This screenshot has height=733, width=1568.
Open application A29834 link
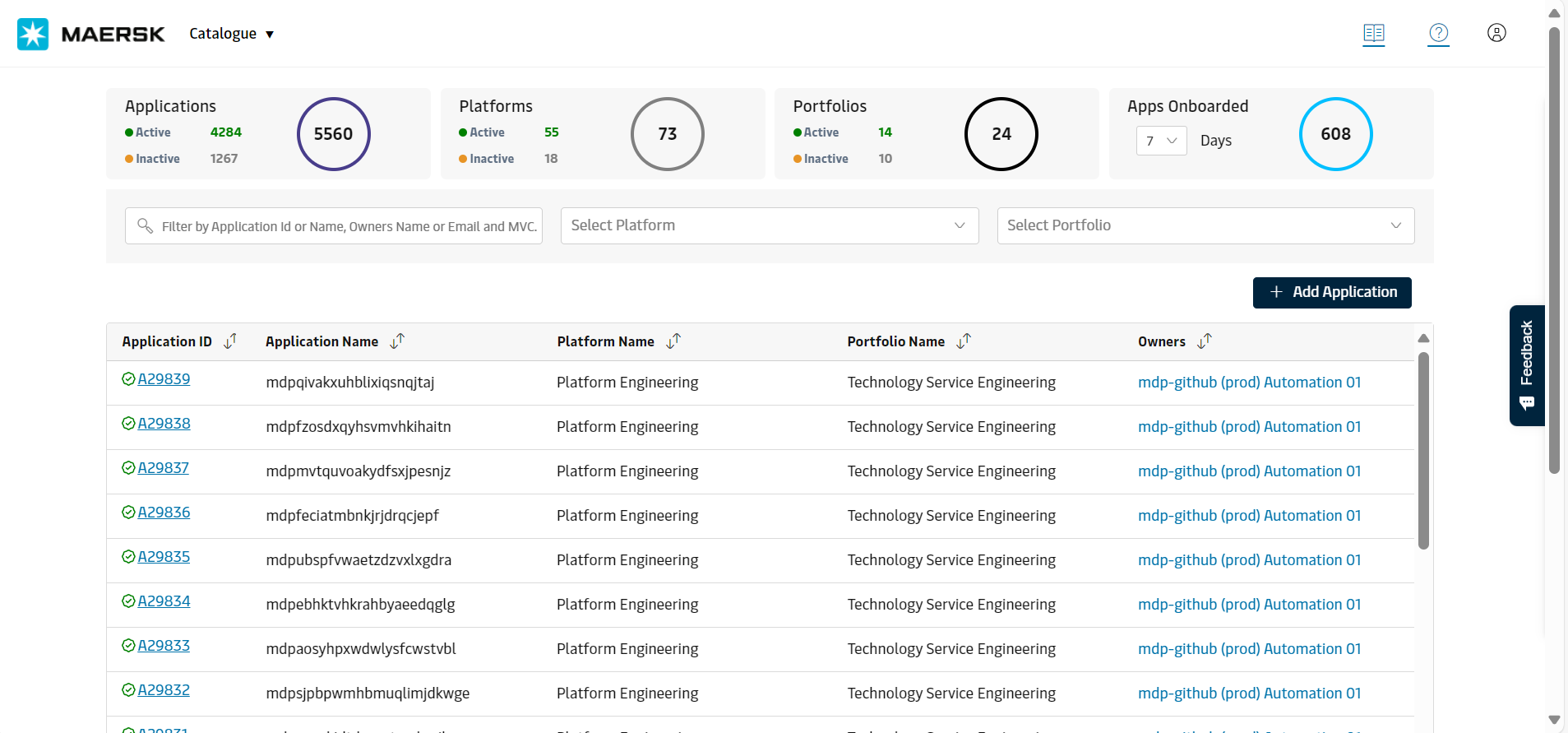[x=164, y=601]
